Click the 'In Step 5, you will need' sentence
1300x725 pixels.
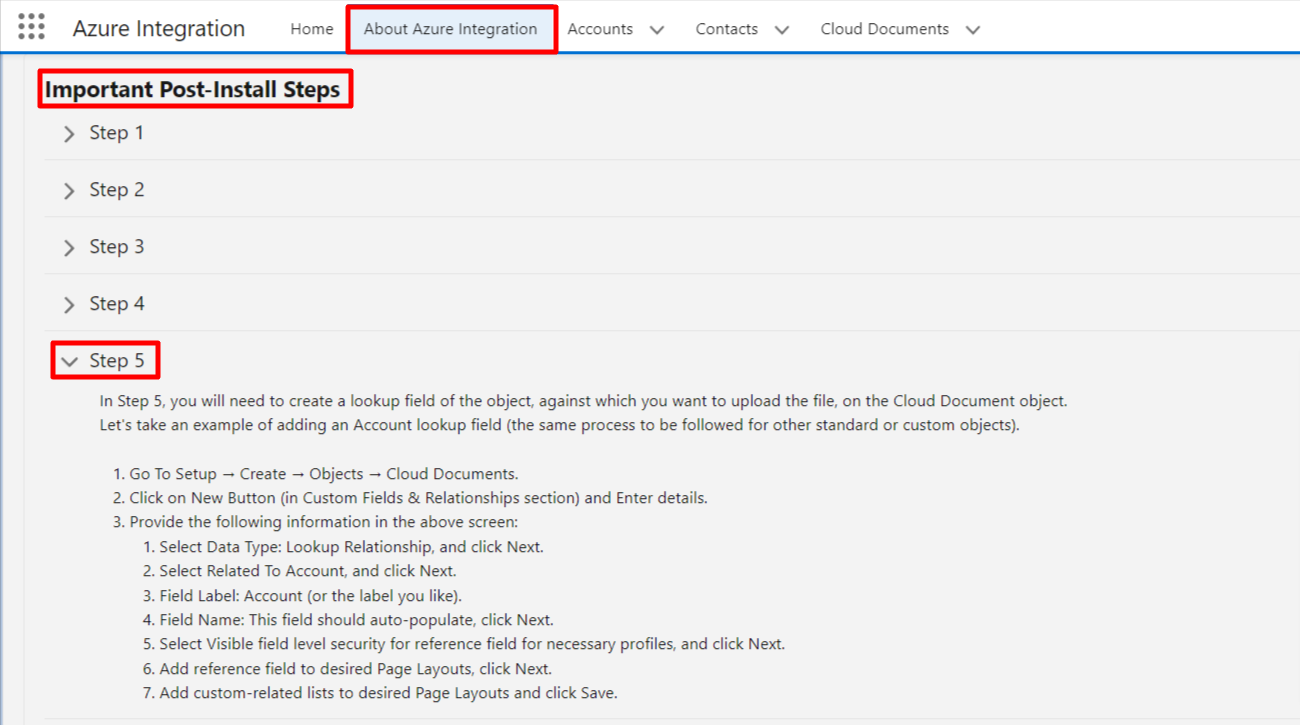(584, 401)
